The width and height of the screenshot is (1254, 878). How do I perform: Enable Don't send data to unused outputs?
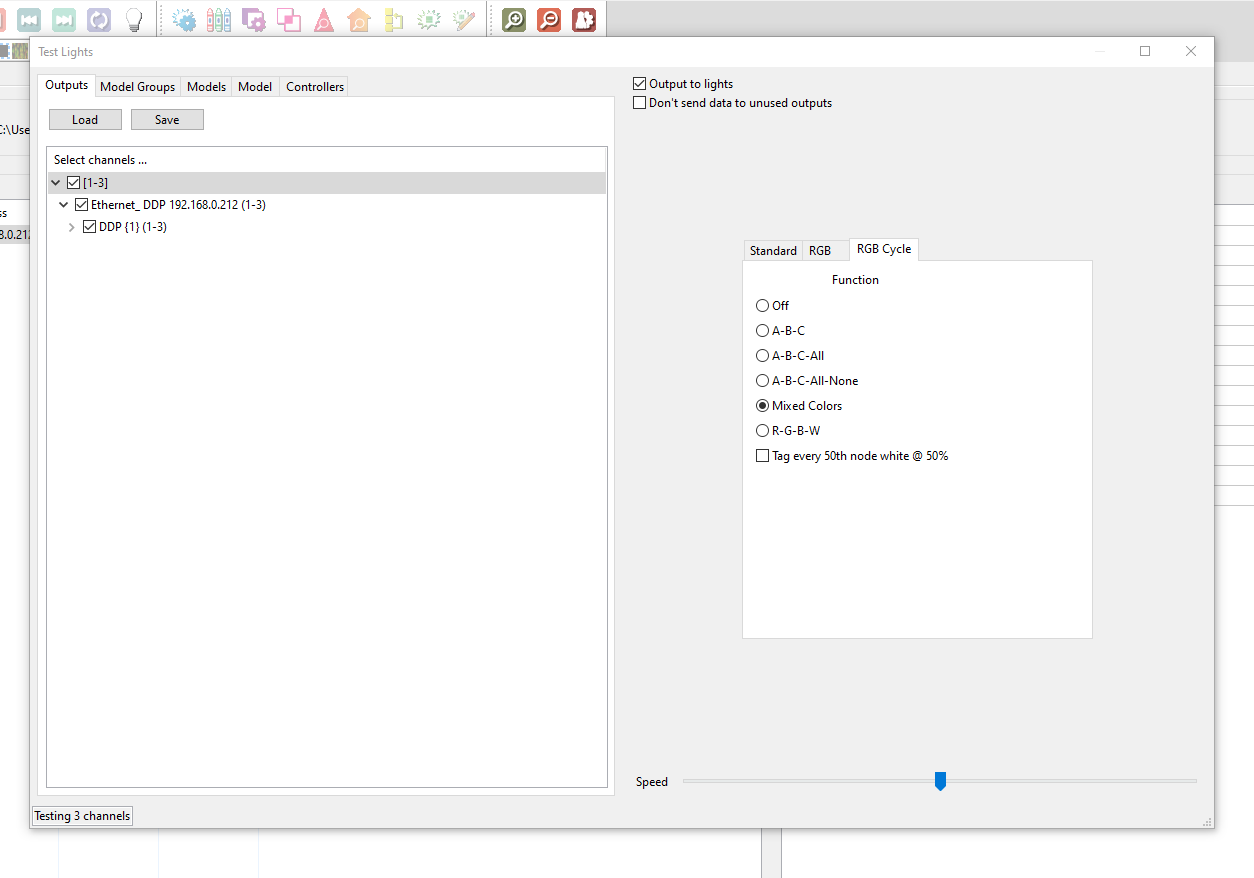tap(638, 102)
